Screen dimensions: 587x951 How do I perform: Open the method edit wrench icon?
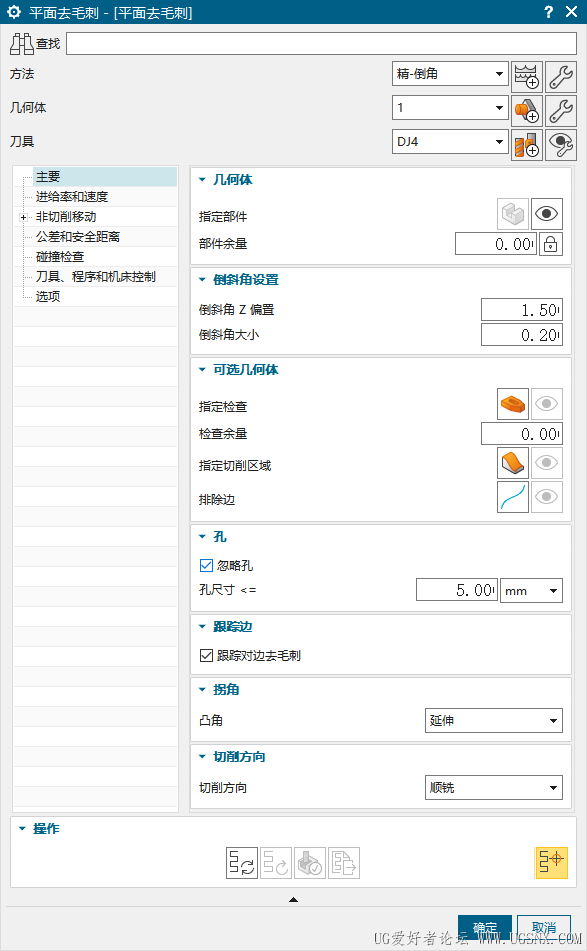click(558, 74)
